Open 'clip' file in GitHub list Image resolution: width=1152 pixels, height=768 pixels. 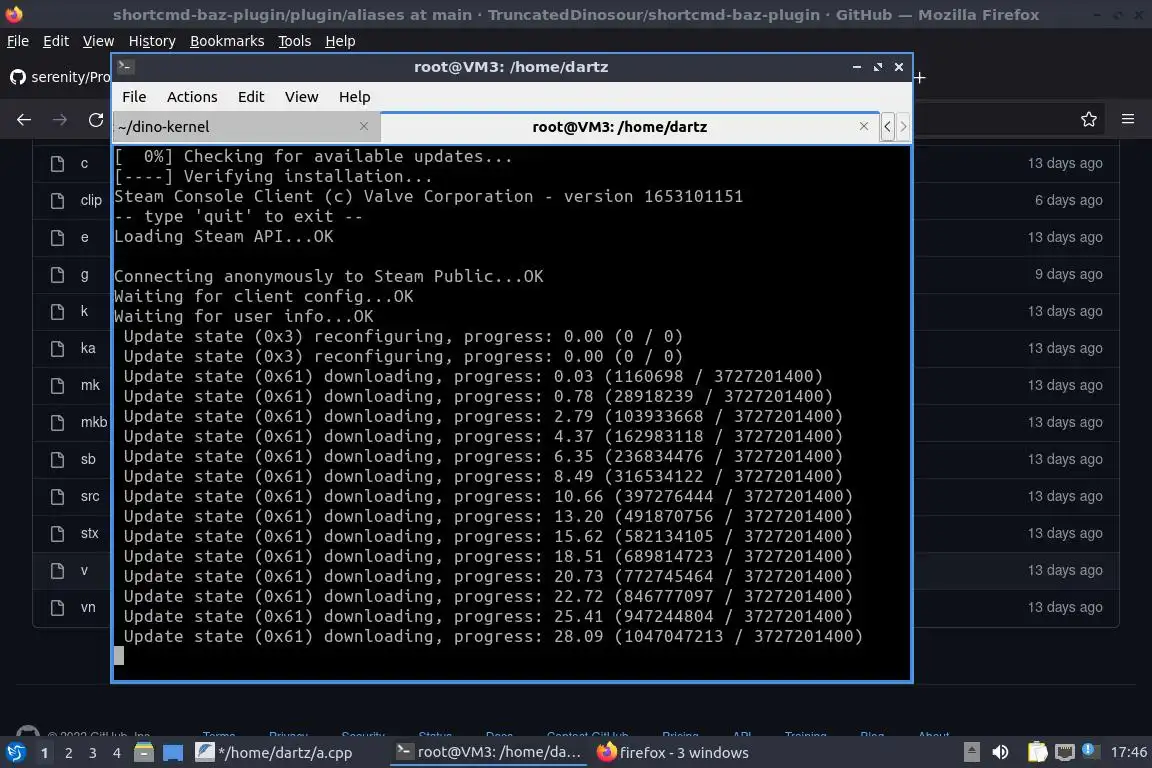pyautogui.click(x=91, y=201)
